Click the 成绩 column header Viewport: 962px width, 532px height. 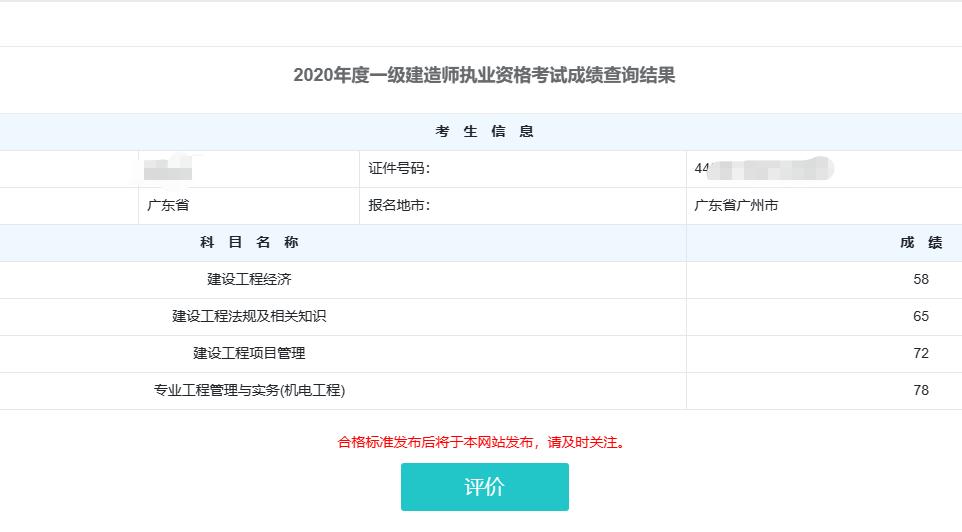pos(921,242)
